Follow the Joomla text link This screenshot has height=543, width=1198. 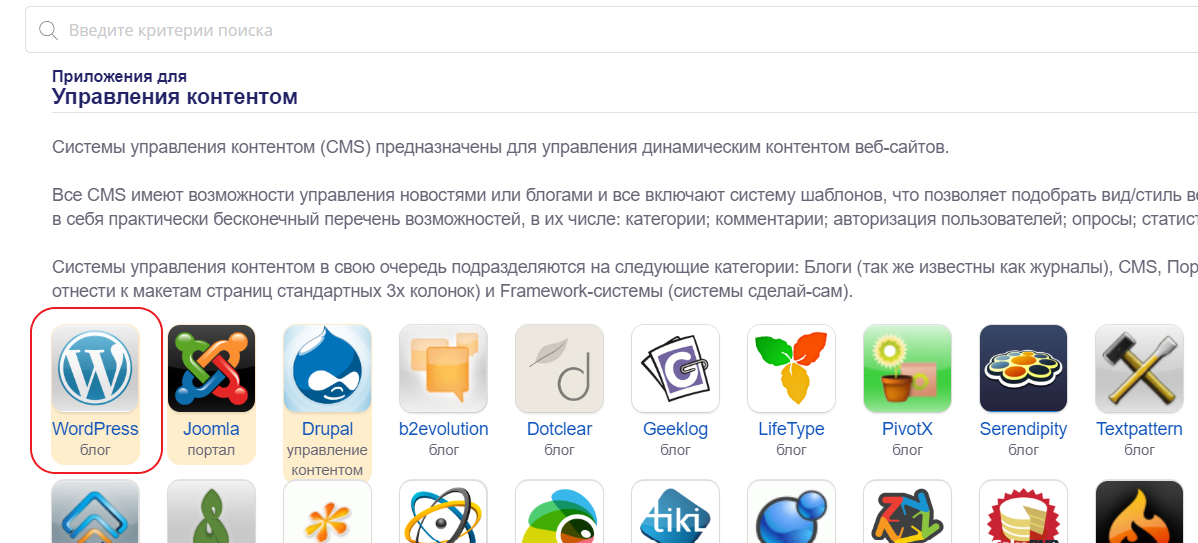tap(211, 429)
